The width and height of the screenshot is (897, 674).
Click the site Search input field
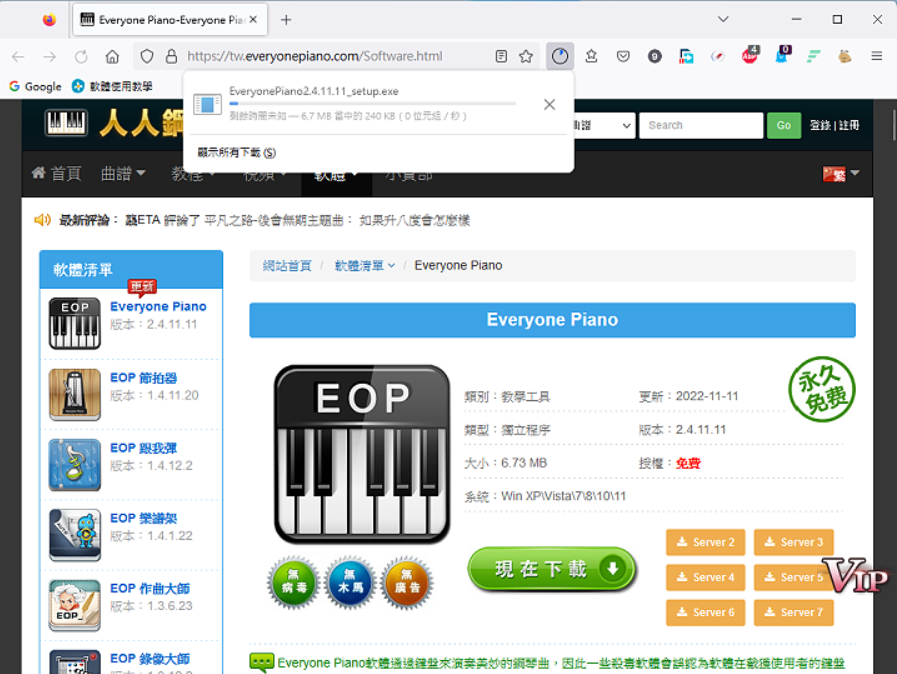pyautogui.click(x=701, y=125)
